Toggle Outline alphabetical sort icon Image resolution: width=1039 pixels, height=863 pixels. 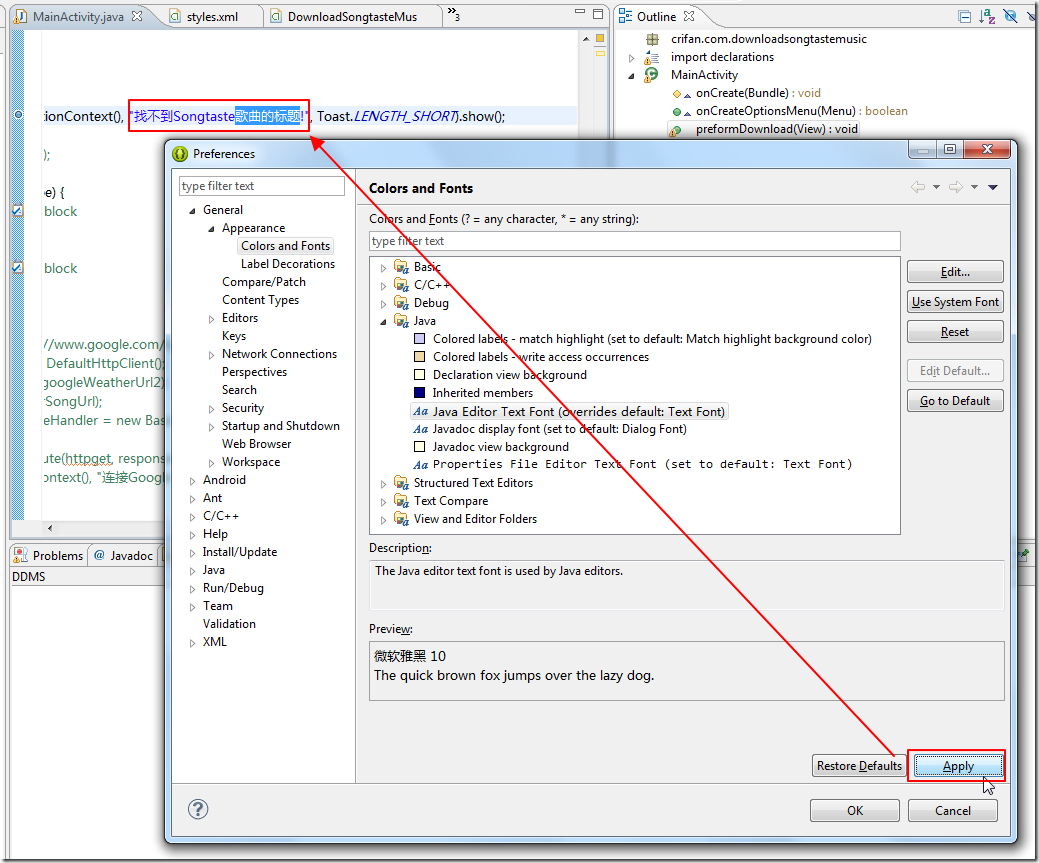click(x=987, y=17)
